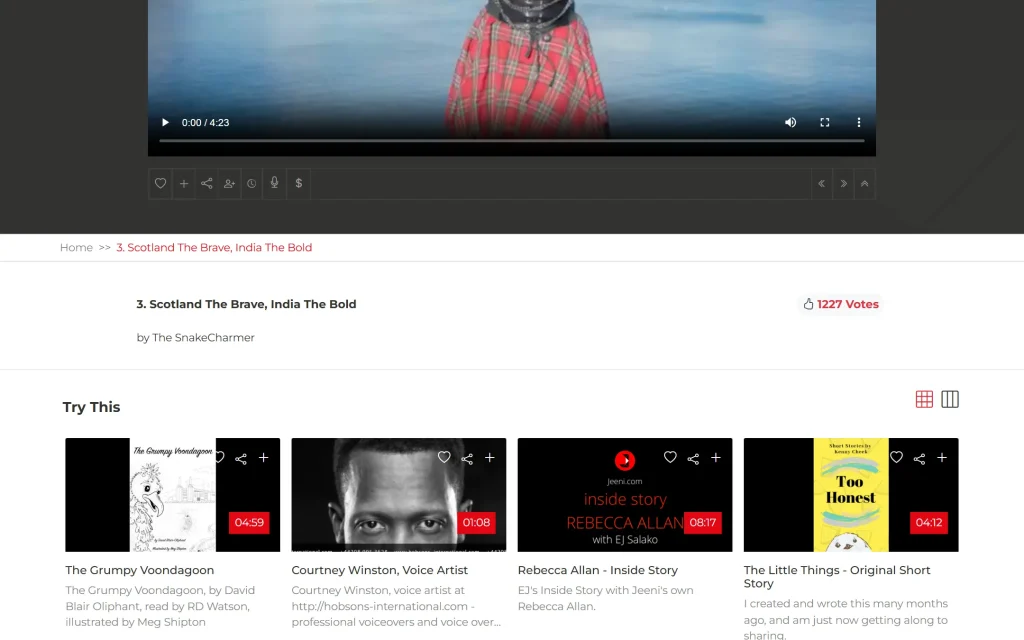Go to next video with double-right chevron
The height and width of the screenshot is (640, 1024).
tap(843, 184)
